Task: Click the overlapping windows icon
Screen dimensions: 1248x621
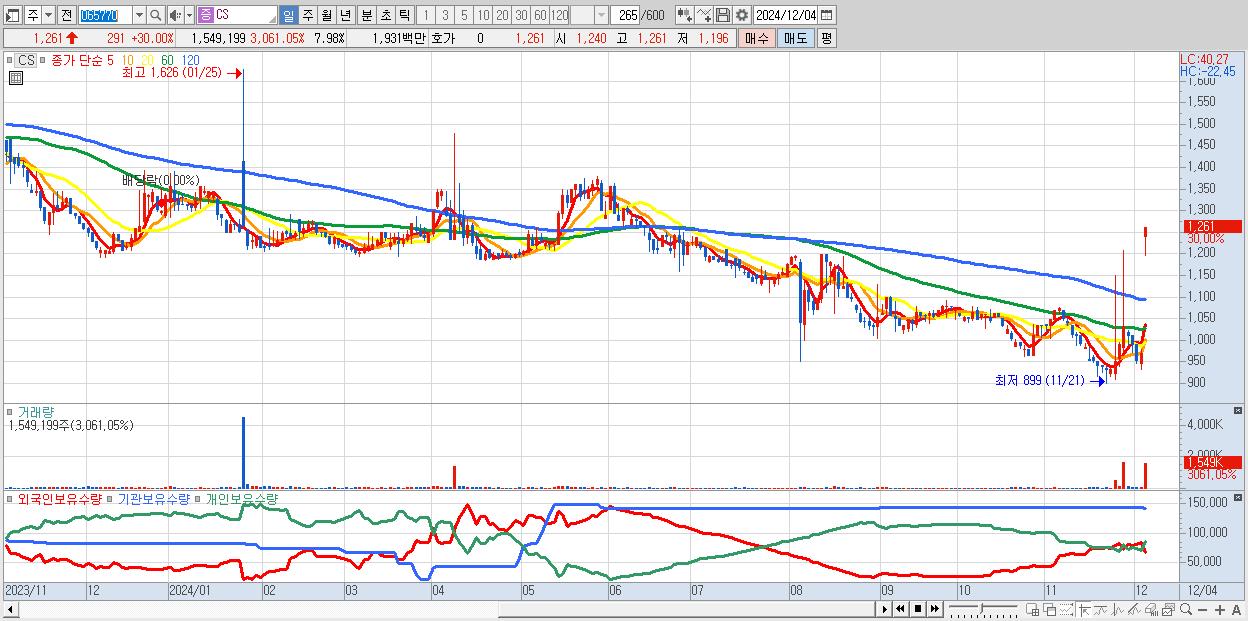Action: click(1049, 610)
